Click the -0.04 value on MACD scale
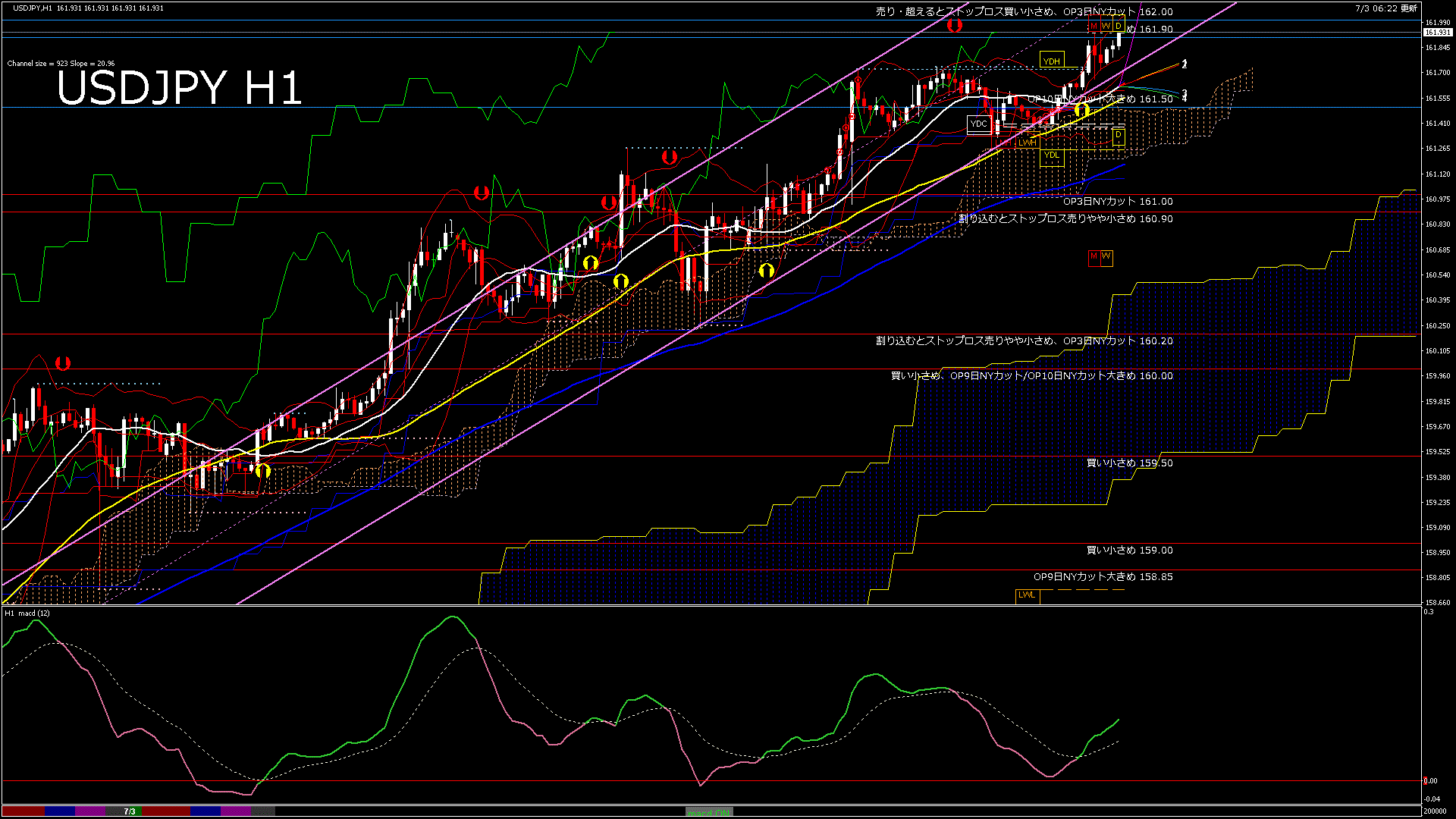 click(x=1432, y=799)
